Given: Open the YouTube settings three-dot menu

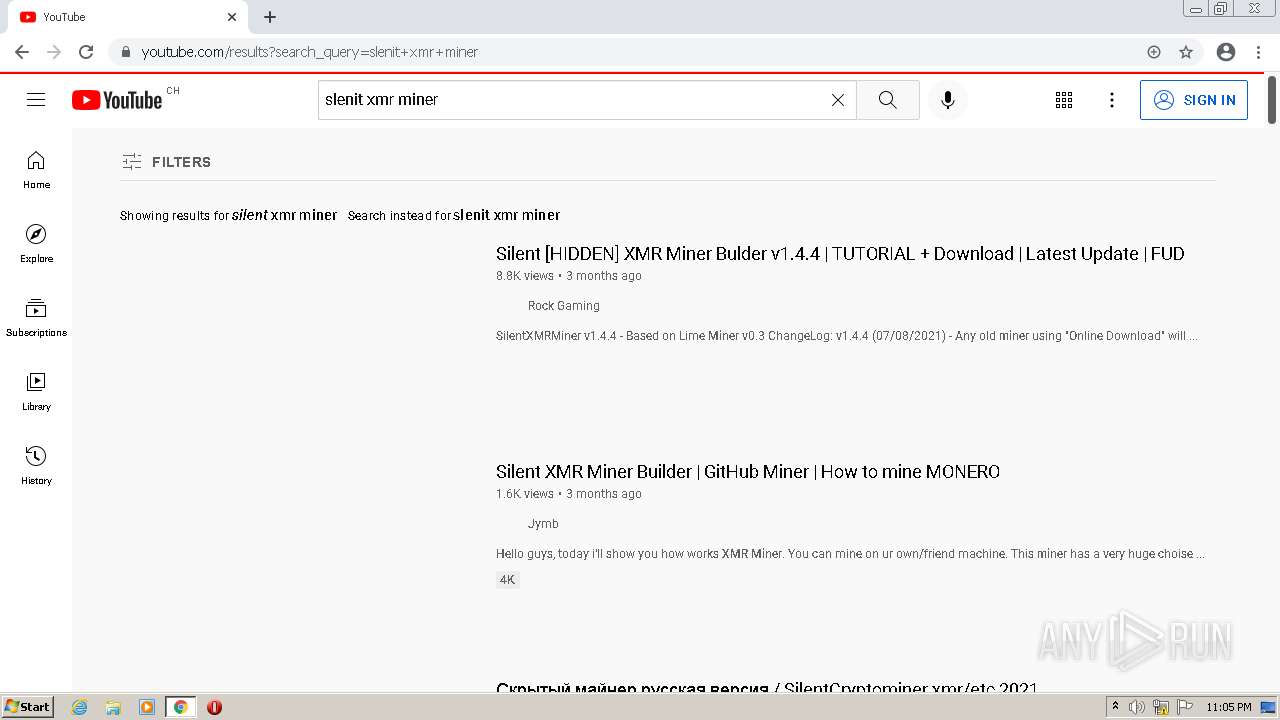Looking at the screenshot, I should [x=1112, y=100].
